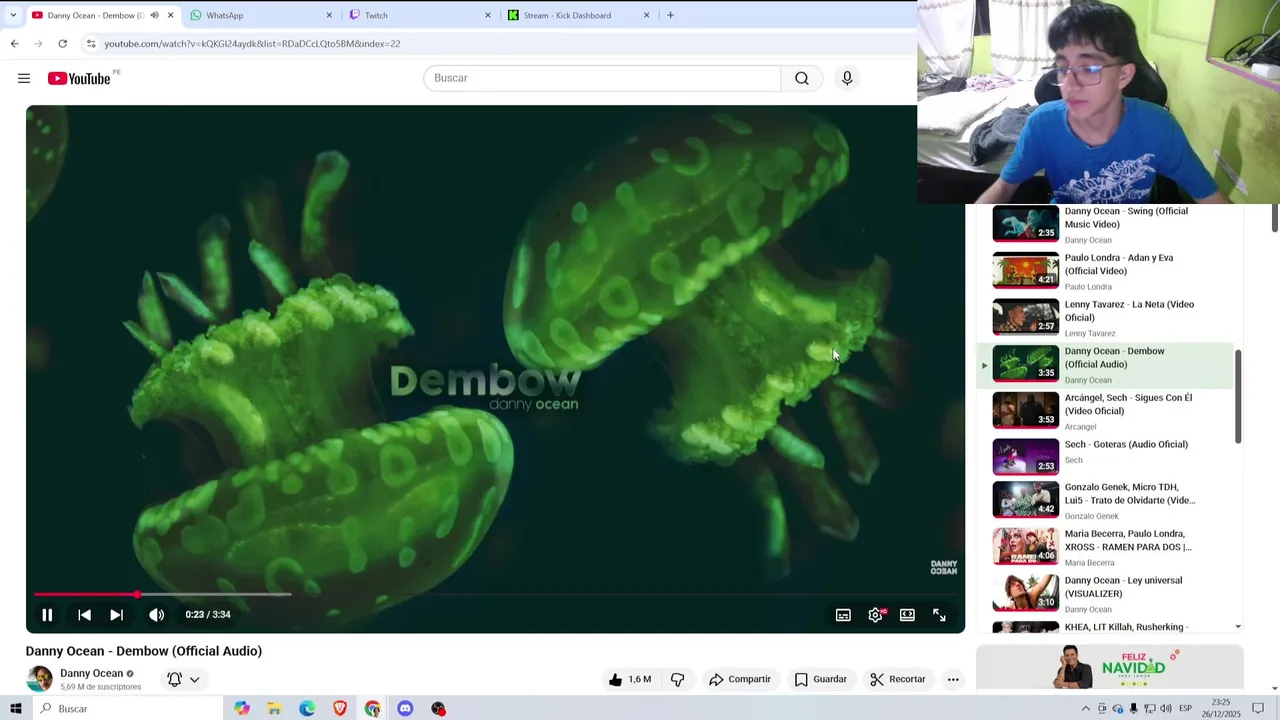Open the YouTube hamburger guide menu
The width and height of the screenshot is (1280, 720).
click(24, 78)
